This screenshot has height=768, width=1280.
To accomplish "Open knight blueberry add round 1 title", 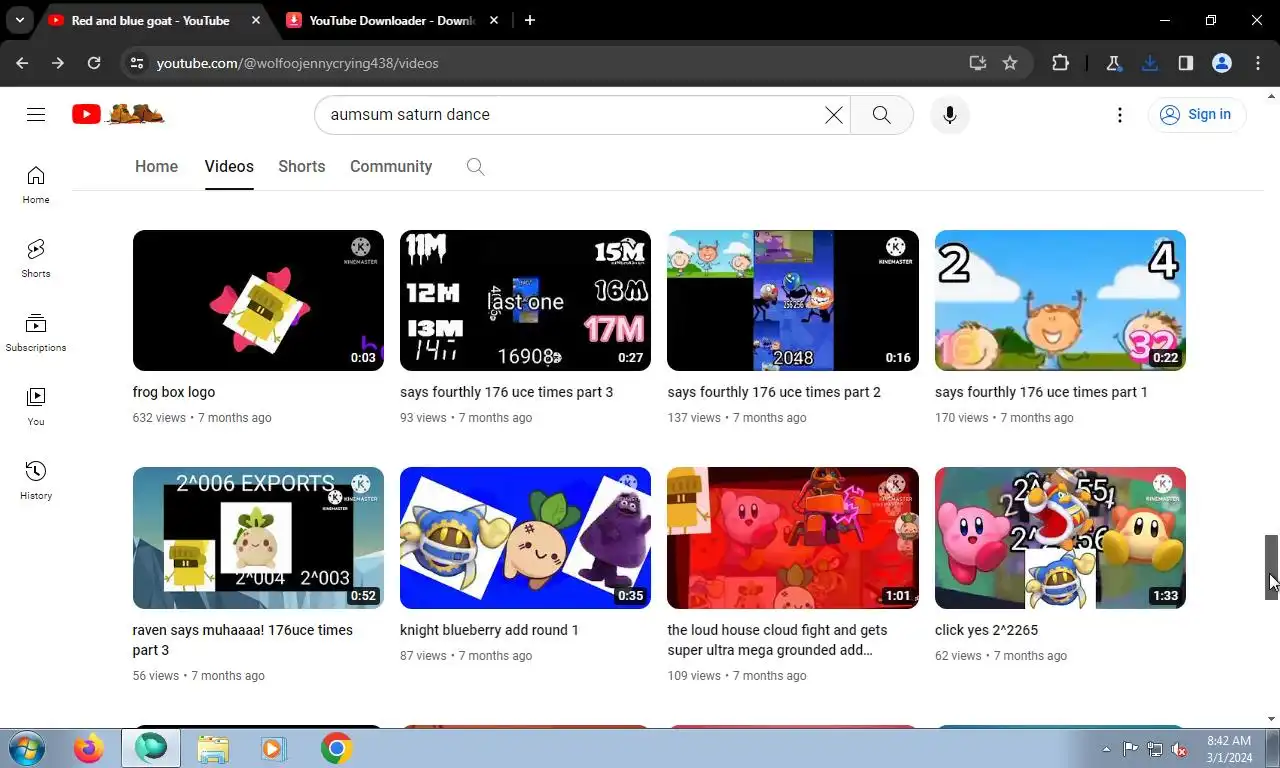I will click(x=490, y=630).
